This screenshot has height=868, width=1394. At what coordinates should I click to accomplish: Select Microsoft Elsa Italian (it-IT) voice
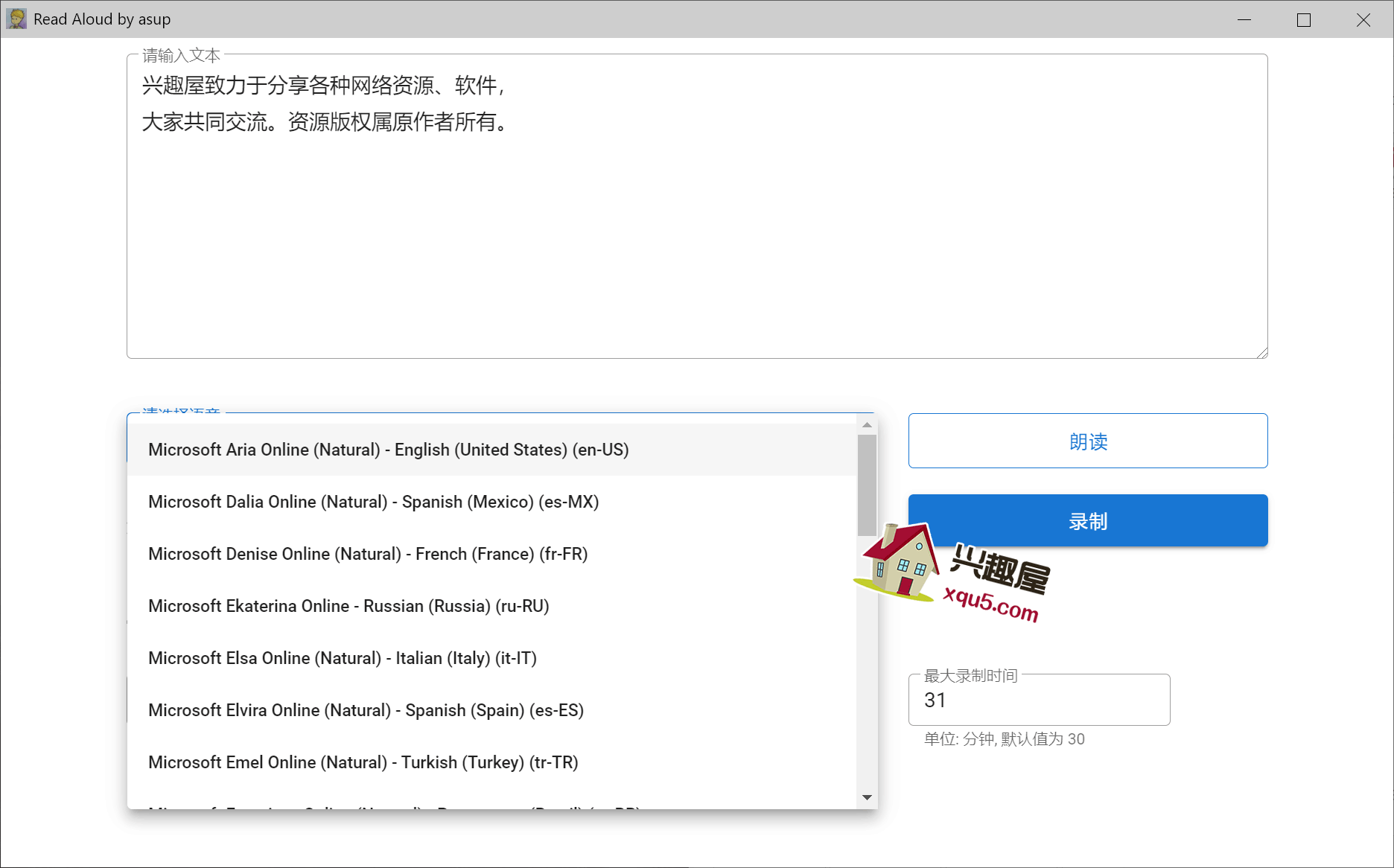[x=492, y=658]
